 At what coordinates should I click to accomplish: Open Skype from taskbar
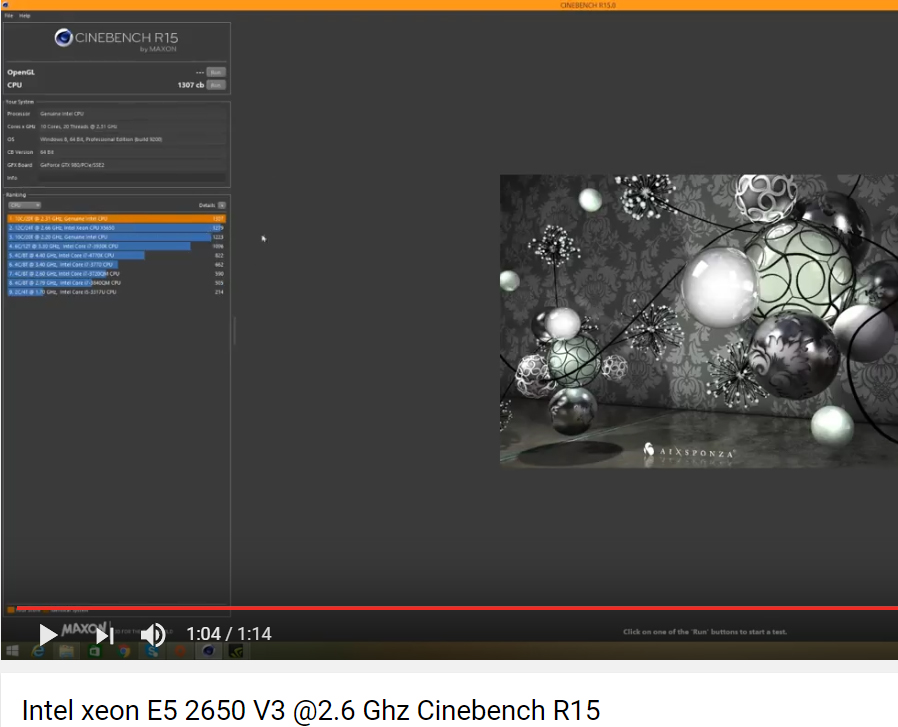(x=152, y=651)
